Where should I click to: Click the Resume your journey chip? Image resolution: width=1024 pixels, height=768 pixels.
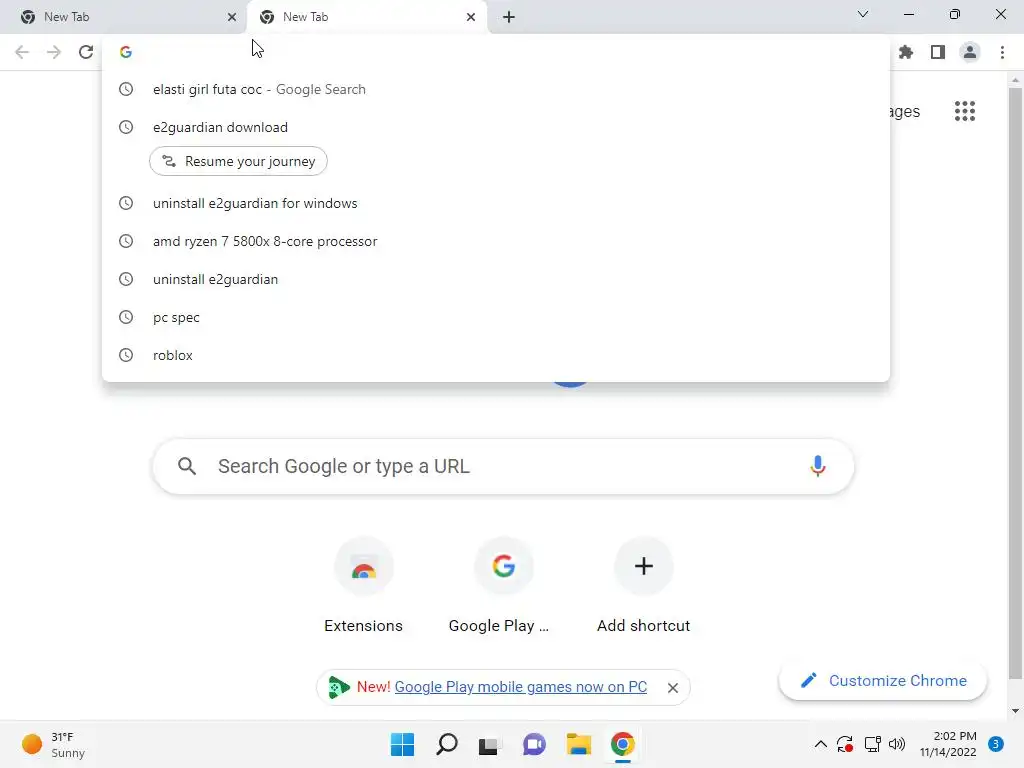pyautogui.click(x=238, y=161)
